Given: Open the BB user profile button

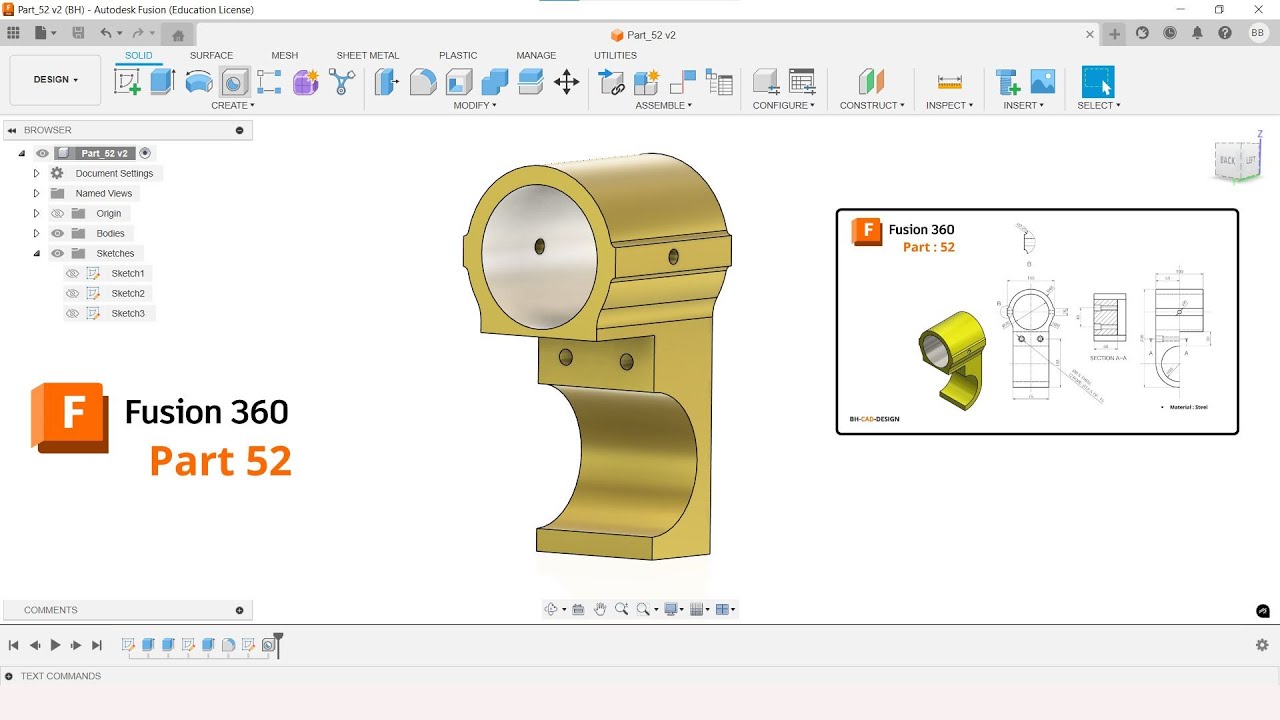Looking at the screenshot, I should point(1258,33).
